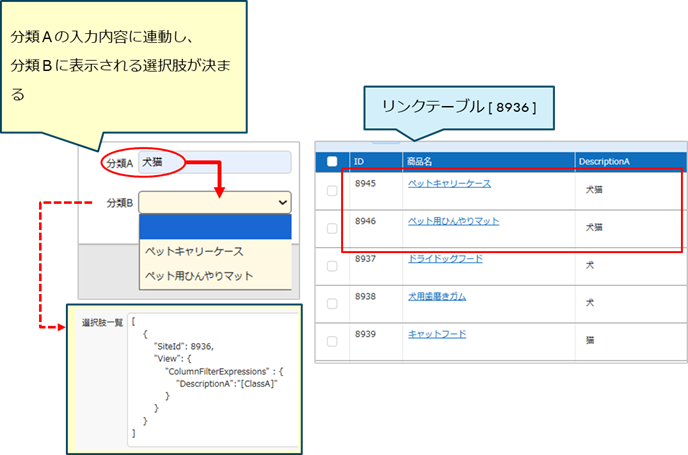This screenshot has width=688, height=455.
Task: Sort by the ID column header
Action: [x=359, y=161]
